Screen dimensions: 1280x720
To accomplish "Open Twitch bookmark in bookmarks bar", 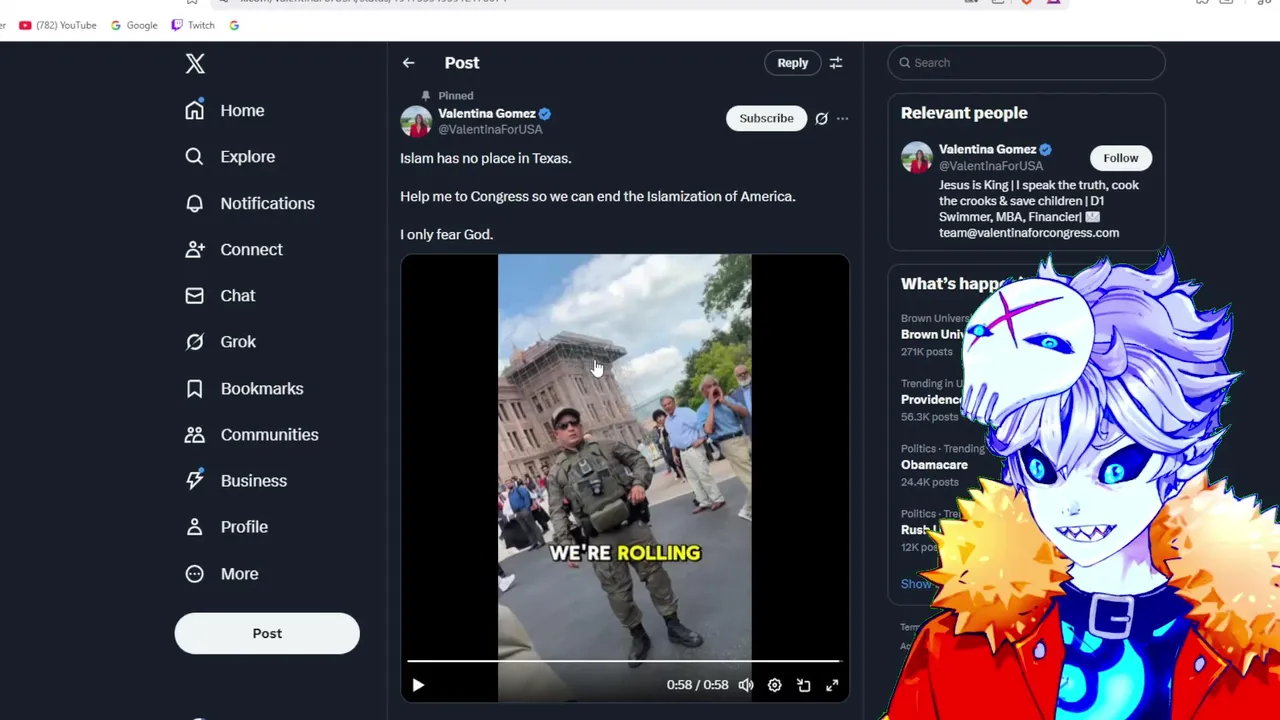I will (193, 25).
